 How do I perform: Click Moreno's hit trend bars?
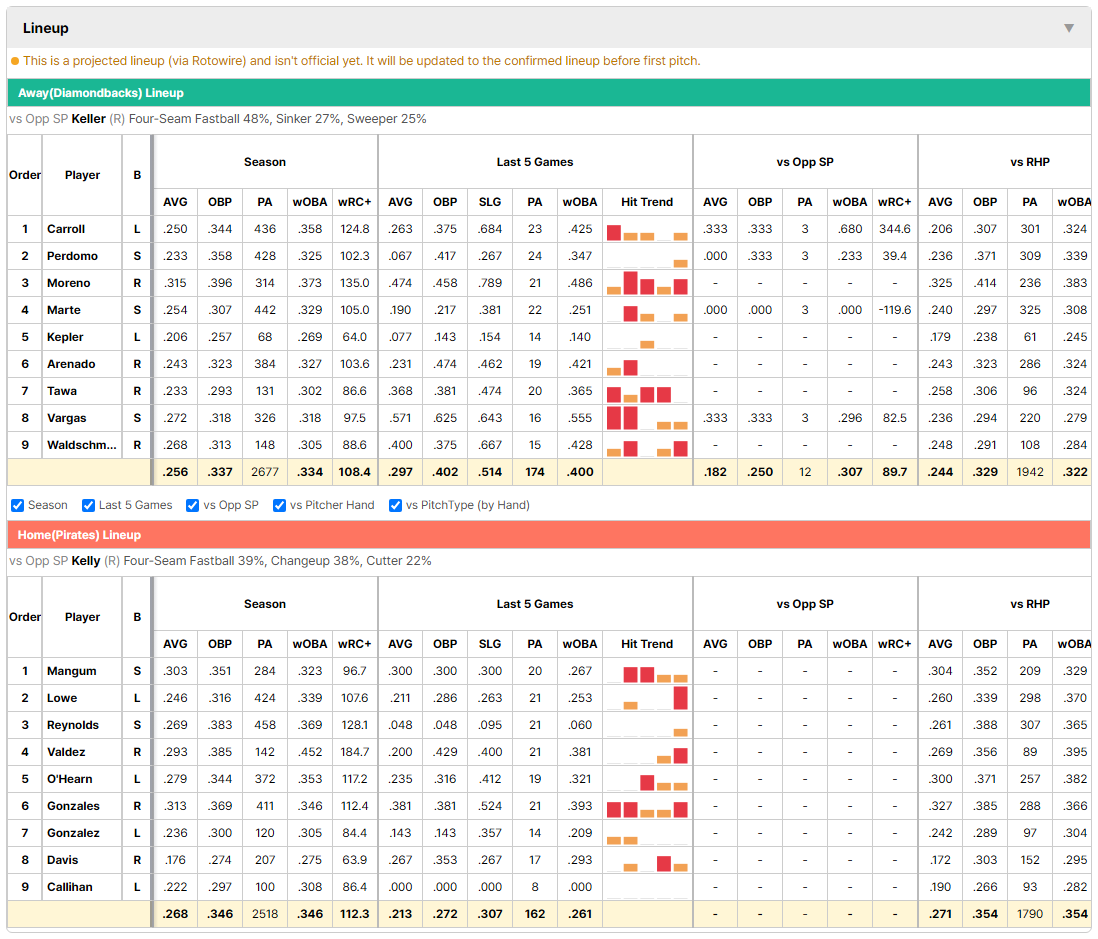647,284
